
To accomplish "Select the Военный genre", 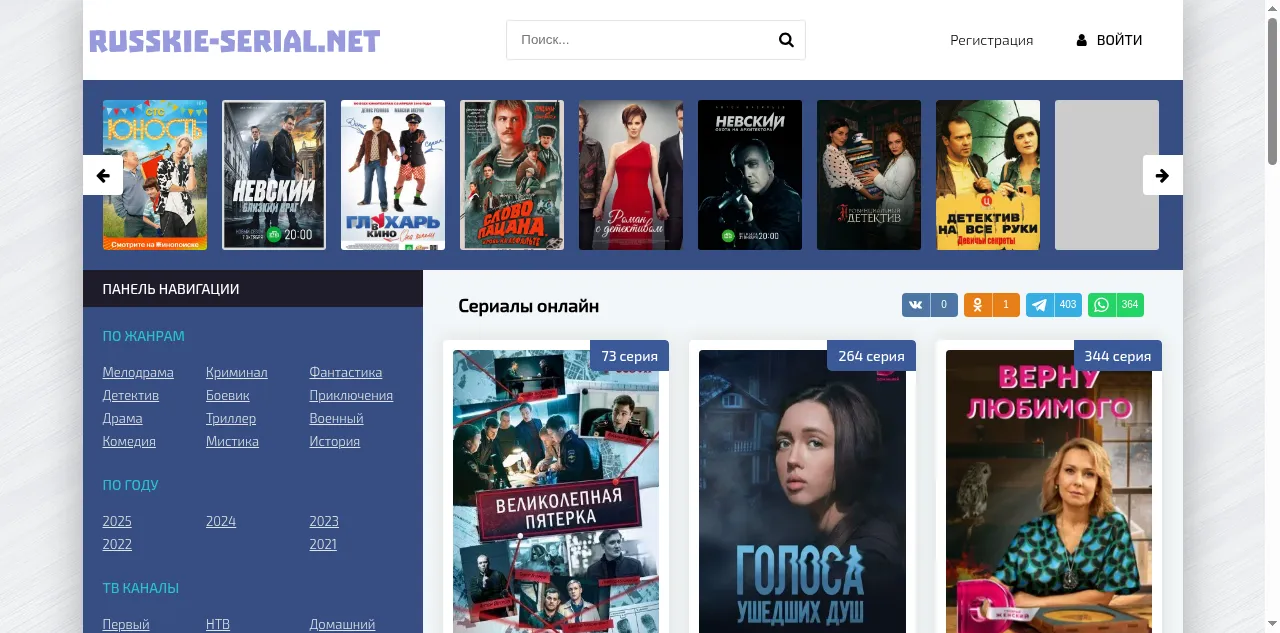I will [x=336, y=418].
